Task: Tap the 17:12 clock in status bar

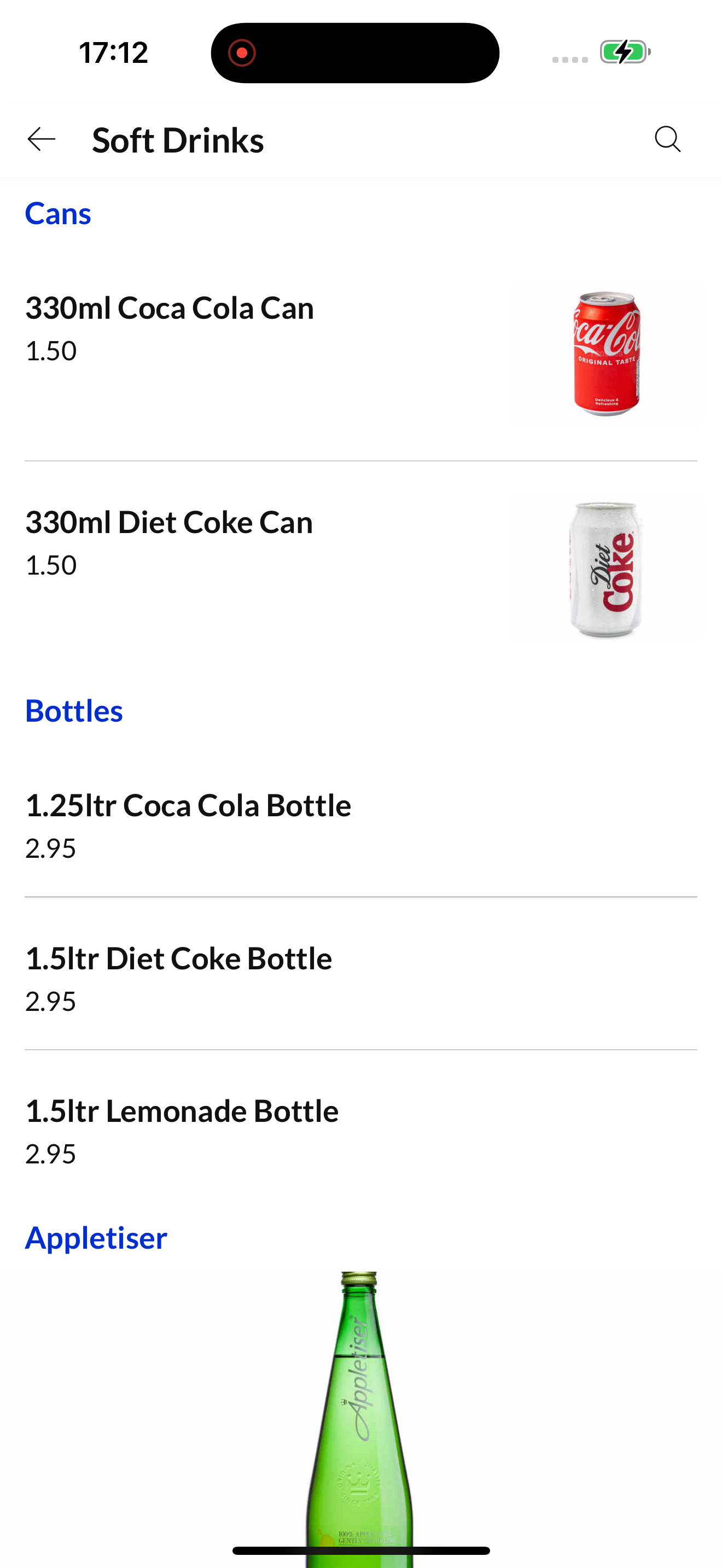Action: coord(113,52)
